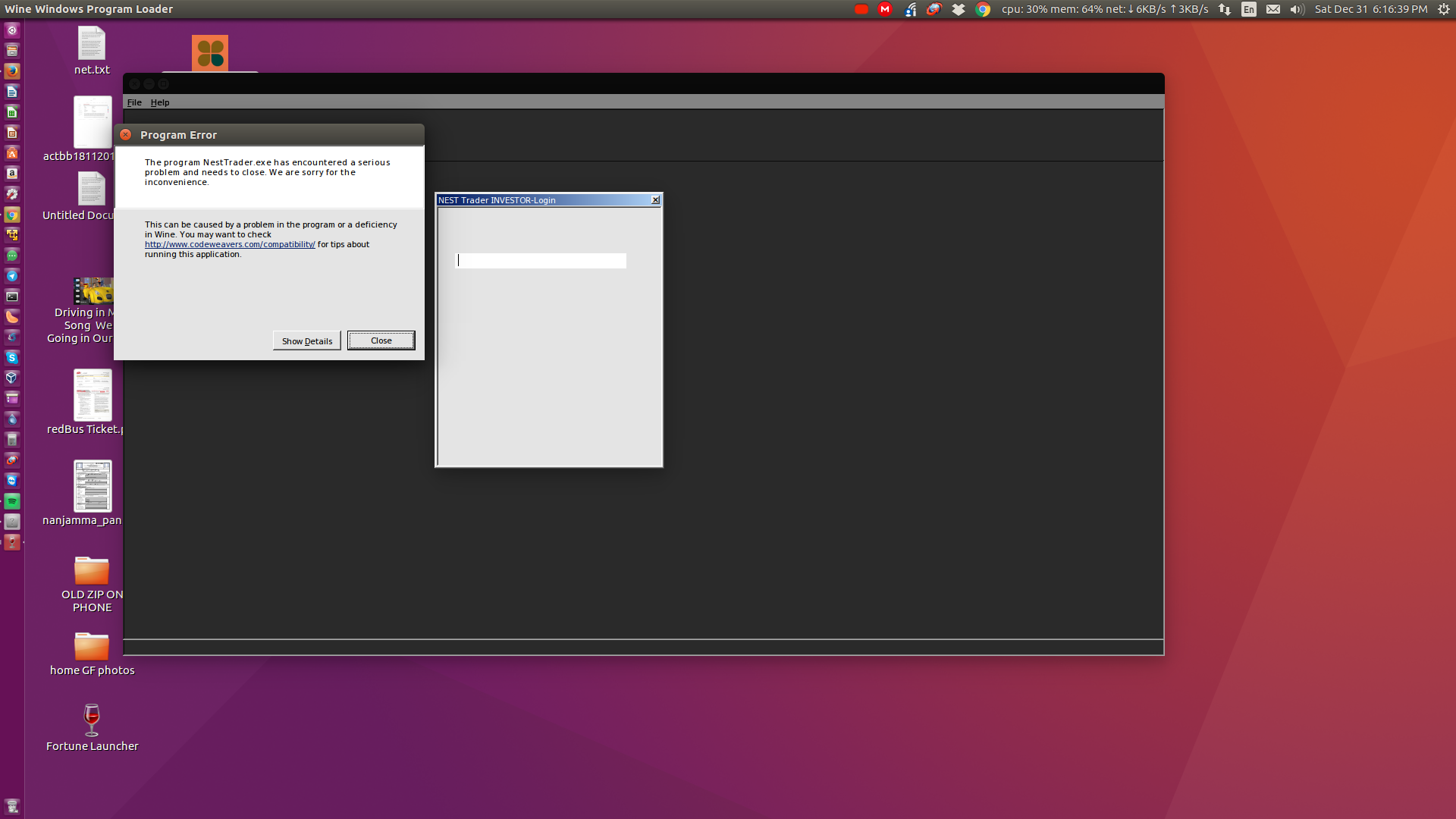Open the keyboard layout En indicator menu
Viewport: 1456px width, 819px height.
1249,9
